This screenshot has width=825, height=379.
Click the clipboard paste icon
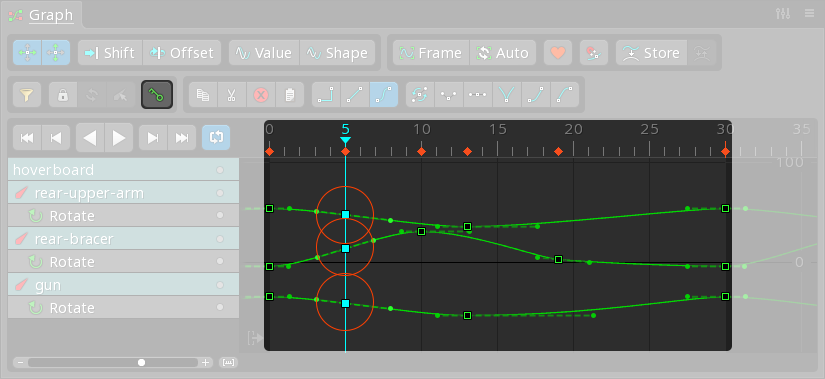tap(289, 95)
